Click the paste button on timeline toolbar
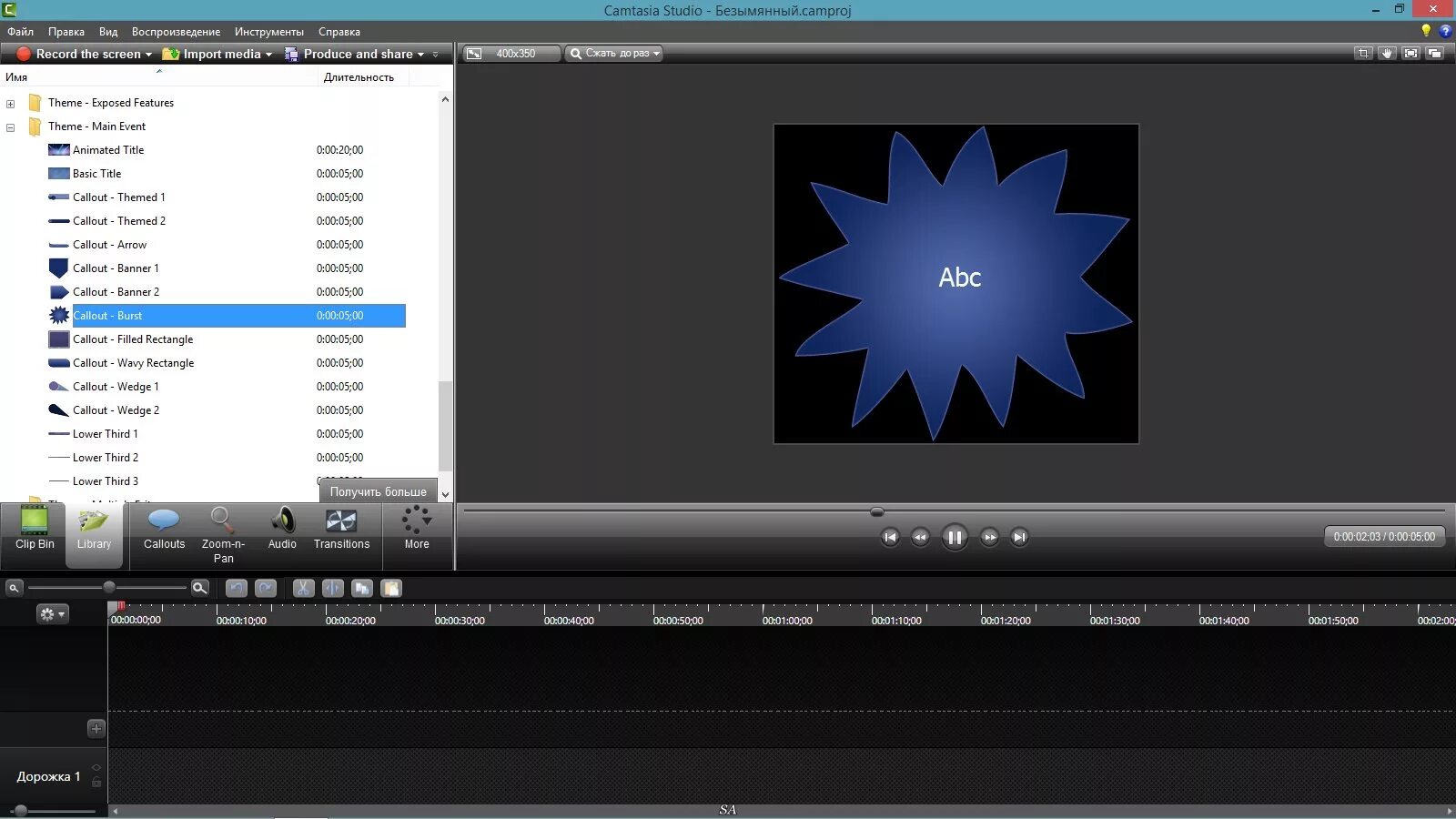The height and width of the screenshot is (819, 1456). [391, 588]
